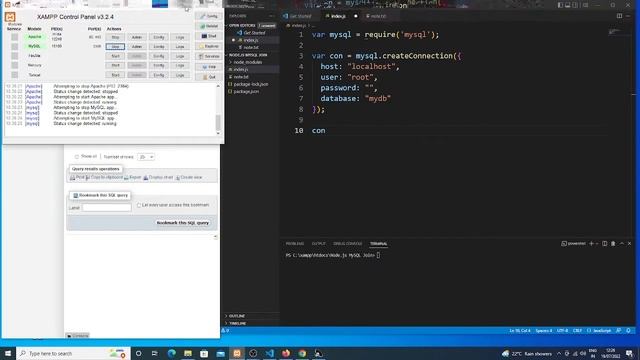The image size is (640, 360).
Task: Select Get Started in Open Editors
Action: (x=254, y=33)
